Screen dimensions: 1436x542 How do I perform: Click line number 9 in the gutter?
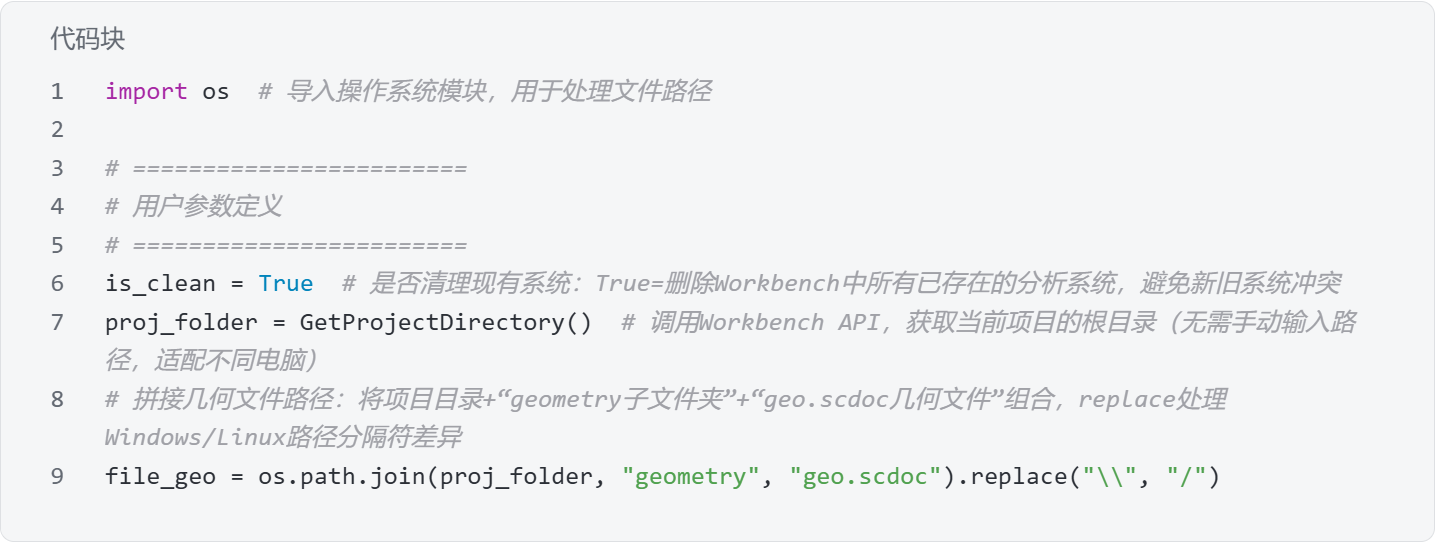(57, 476)
